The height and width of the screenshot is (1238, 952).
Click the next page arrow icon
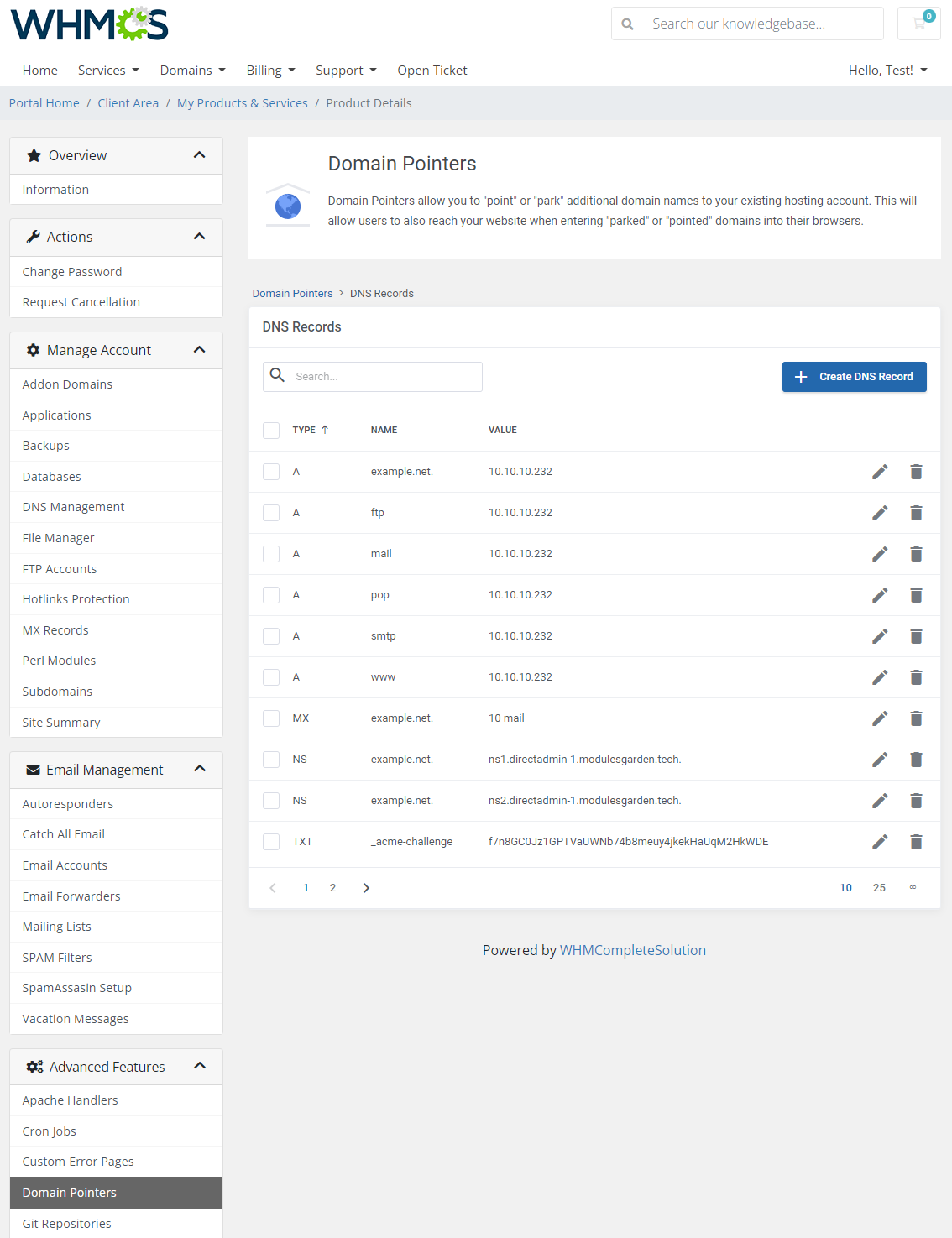click(366, 887)
